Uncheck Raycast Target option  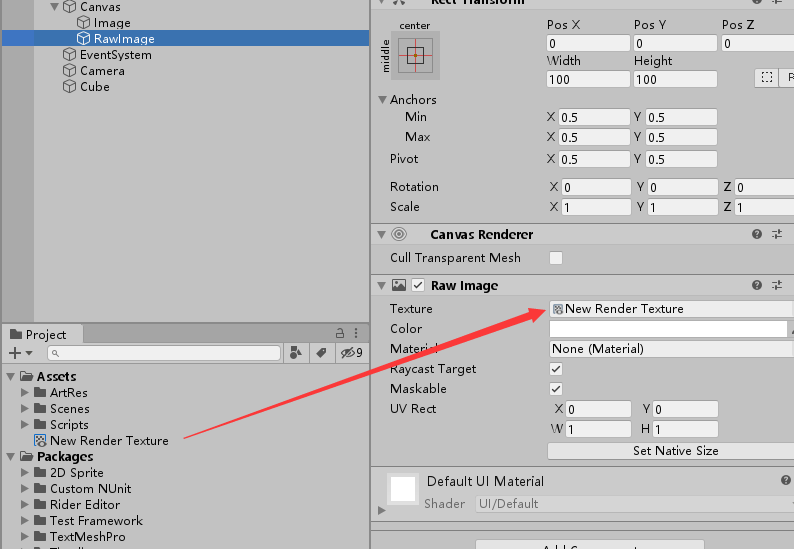[x=556, y=369]
